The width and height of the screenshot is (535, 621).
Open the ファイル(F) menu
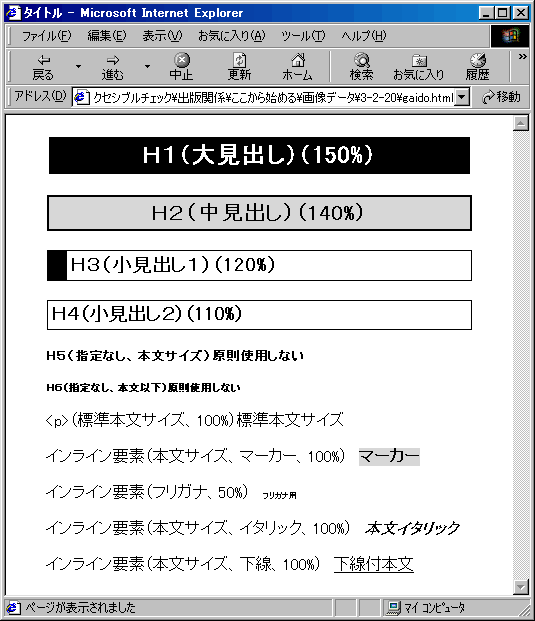click(x=47, y=36)
